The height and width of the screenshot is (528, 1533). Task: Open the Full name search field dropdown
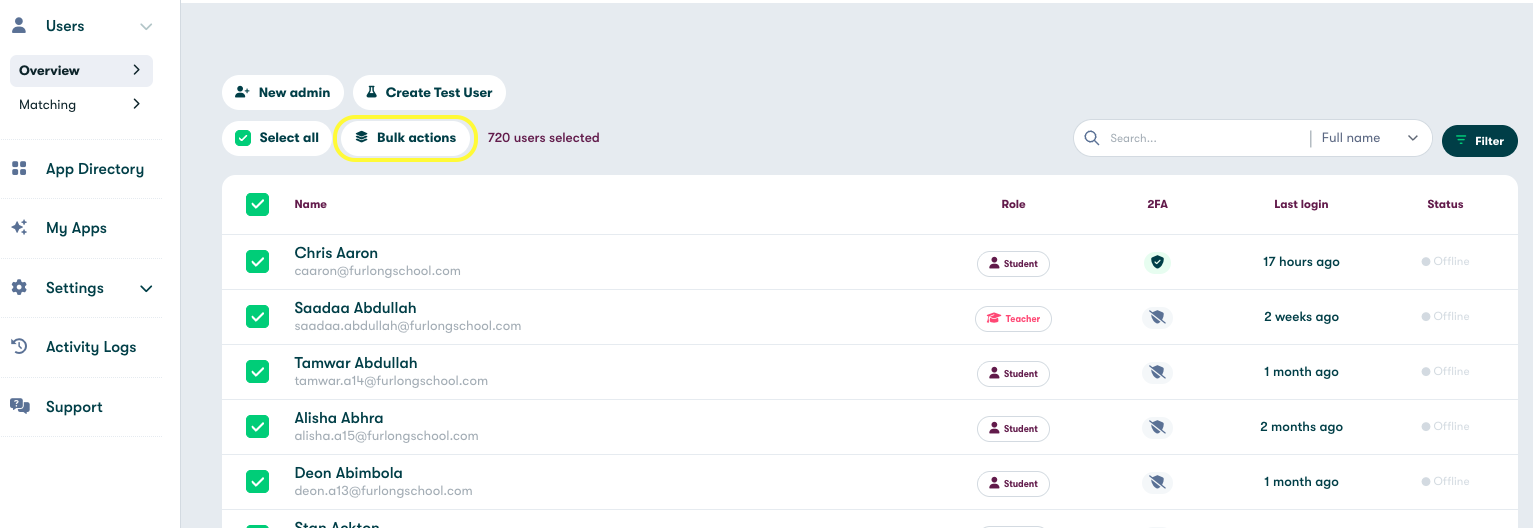[x=1369, y=138]
